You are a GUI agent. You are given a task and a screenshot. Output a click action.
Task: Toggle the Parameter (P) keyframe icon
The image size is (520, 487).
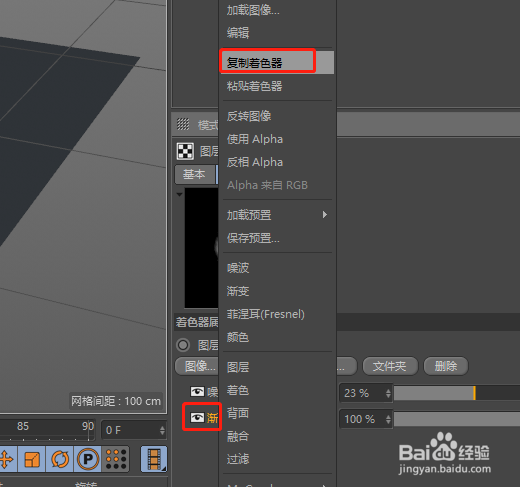pyautogui.click(x=88, y=459)
